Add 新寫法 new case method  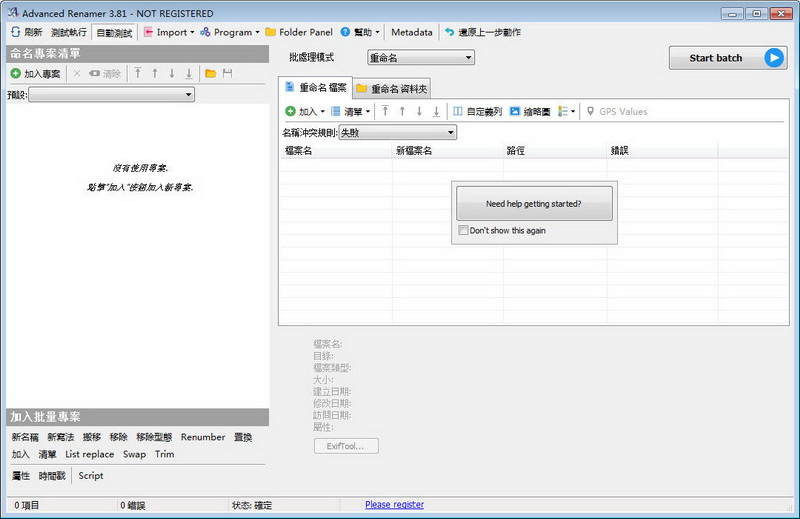[x=61, y=437]
